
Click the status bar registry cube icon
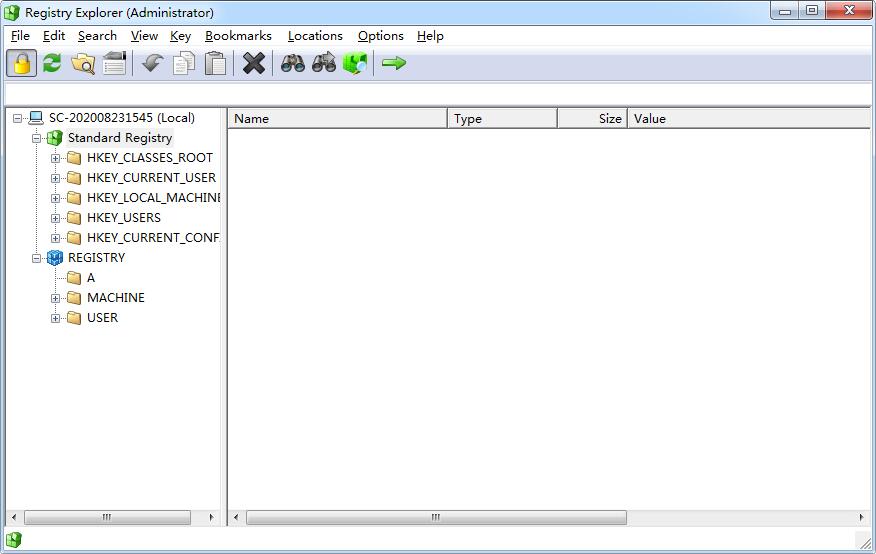point(13,539)
